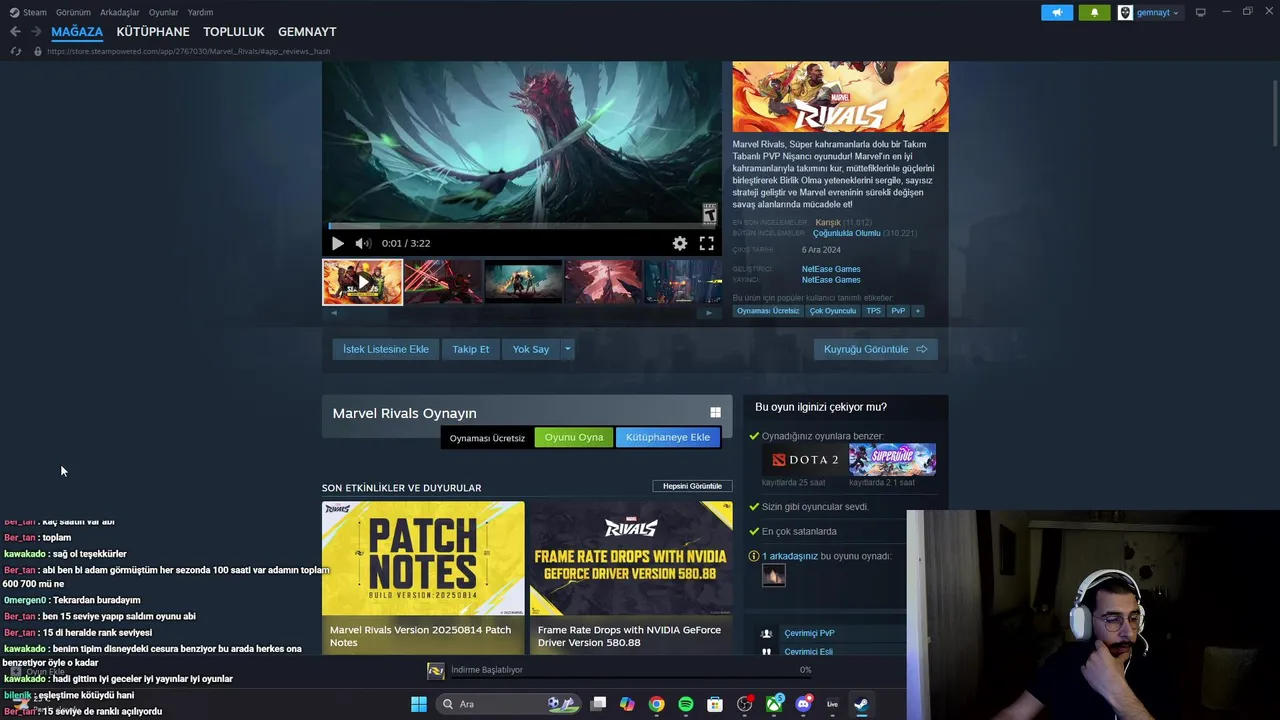Open the DOTA 2 similar game

point(804,460)
